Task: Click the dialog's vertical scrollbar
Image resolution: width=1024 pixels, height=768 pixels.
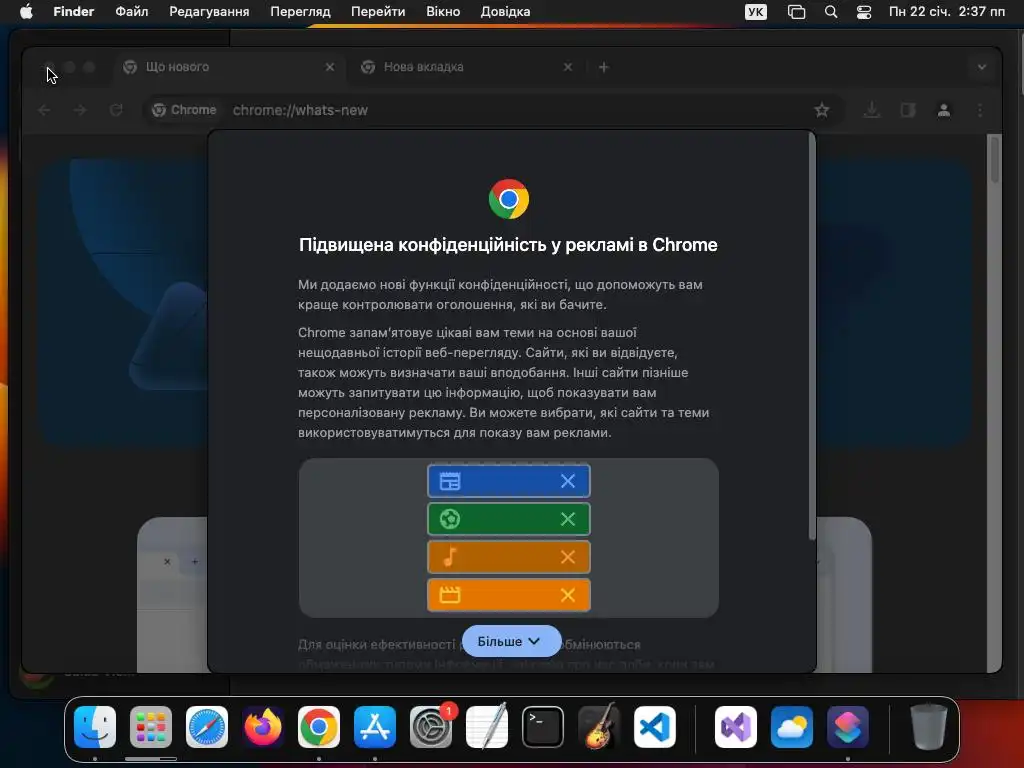Action: click(812, 336)
